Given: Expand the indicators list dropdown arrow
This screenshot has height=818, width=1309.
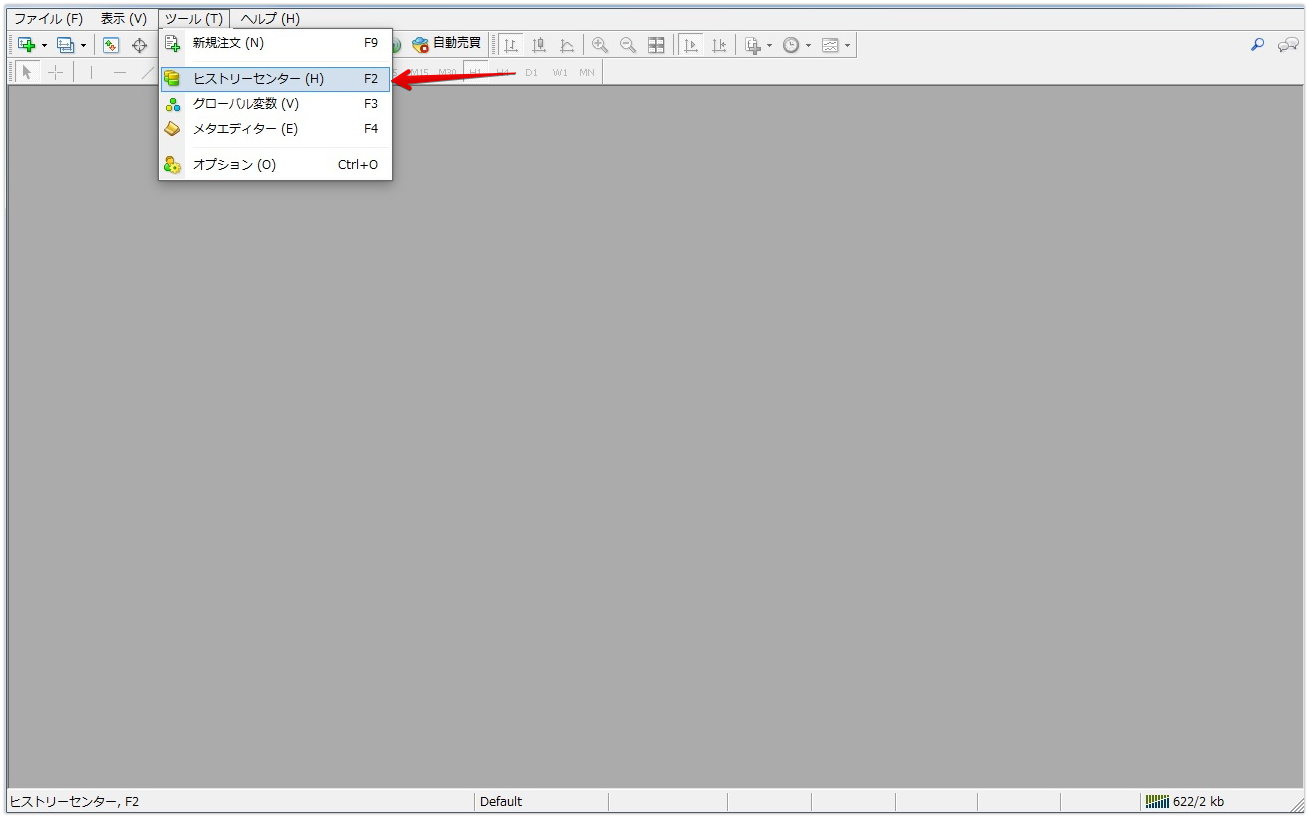Looking at the screenshot, I should coord(769,46).
